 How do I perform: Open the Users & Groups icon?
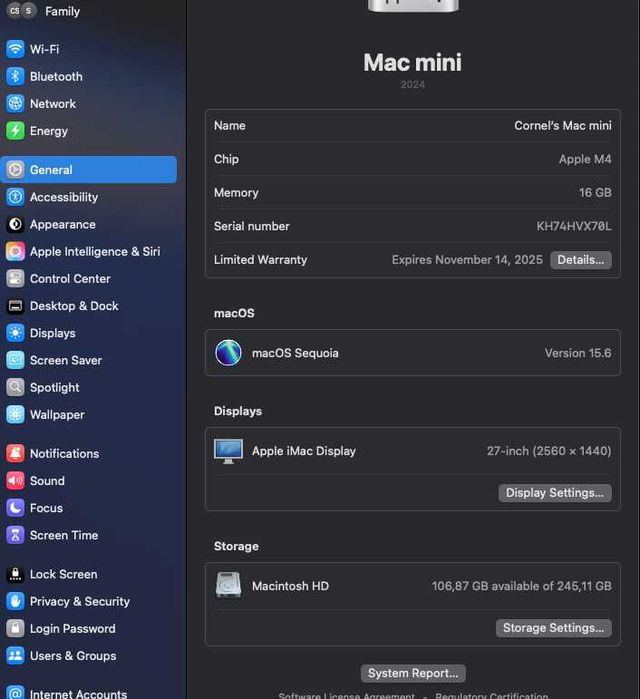[x=15, y=655]
